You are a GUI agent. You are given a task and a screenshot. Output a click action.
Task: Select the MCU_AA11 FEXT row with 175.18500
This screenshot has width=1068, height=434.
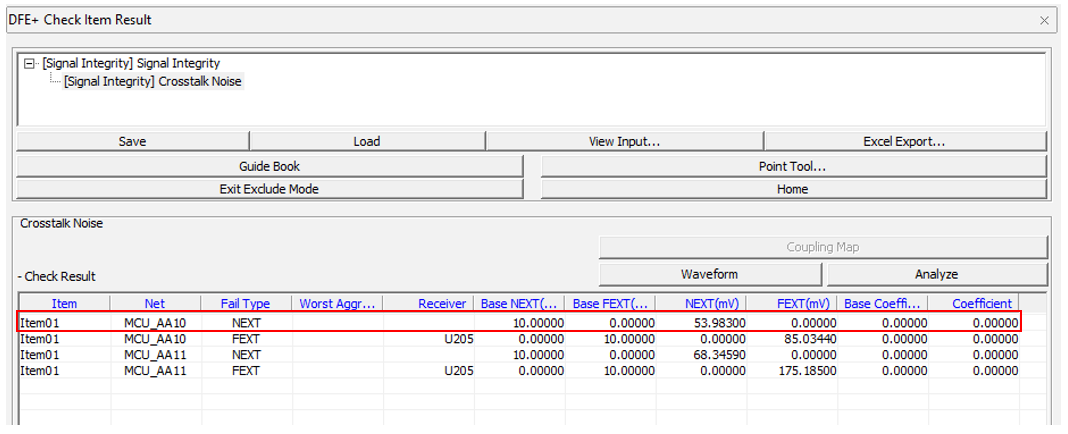(155, 371)
